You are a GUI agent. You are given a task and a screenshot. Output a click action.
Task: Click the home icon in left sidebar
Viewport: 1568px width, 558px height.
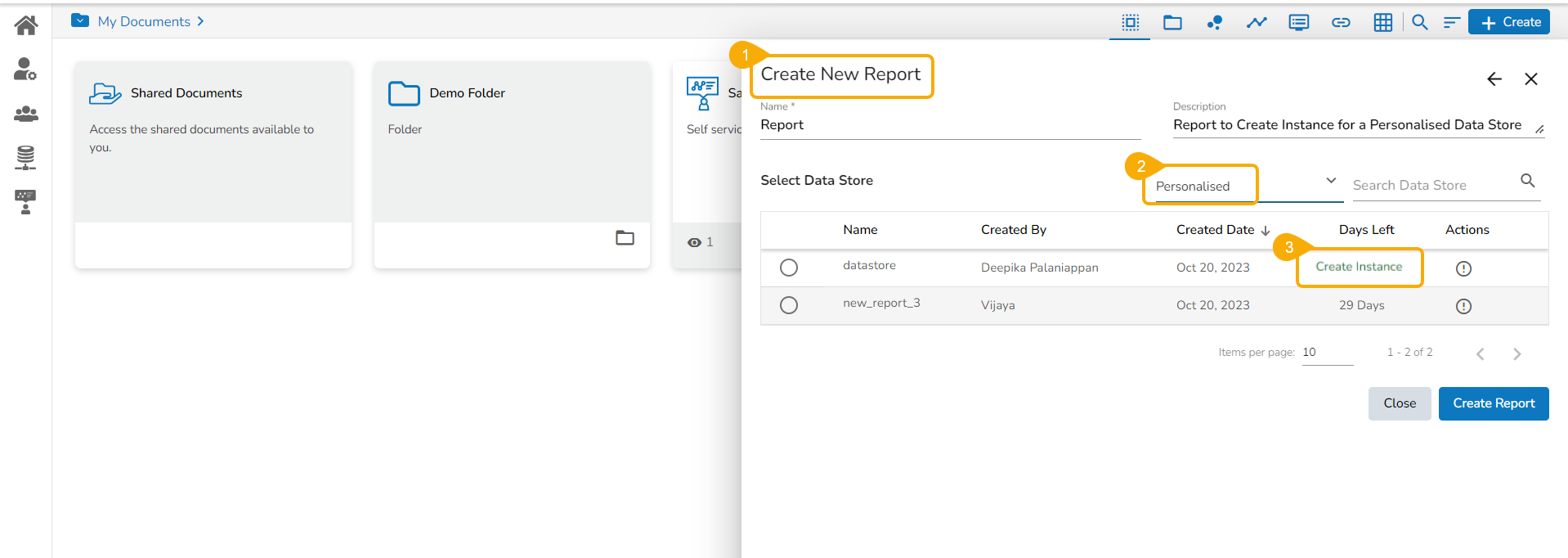point(26,25)
